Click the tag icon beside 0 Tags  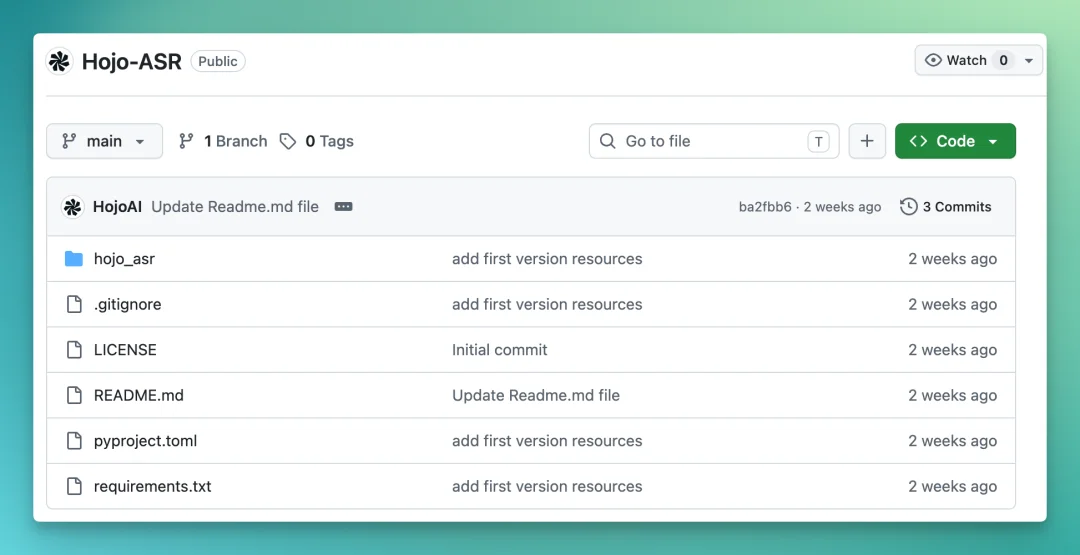(288, 141)
